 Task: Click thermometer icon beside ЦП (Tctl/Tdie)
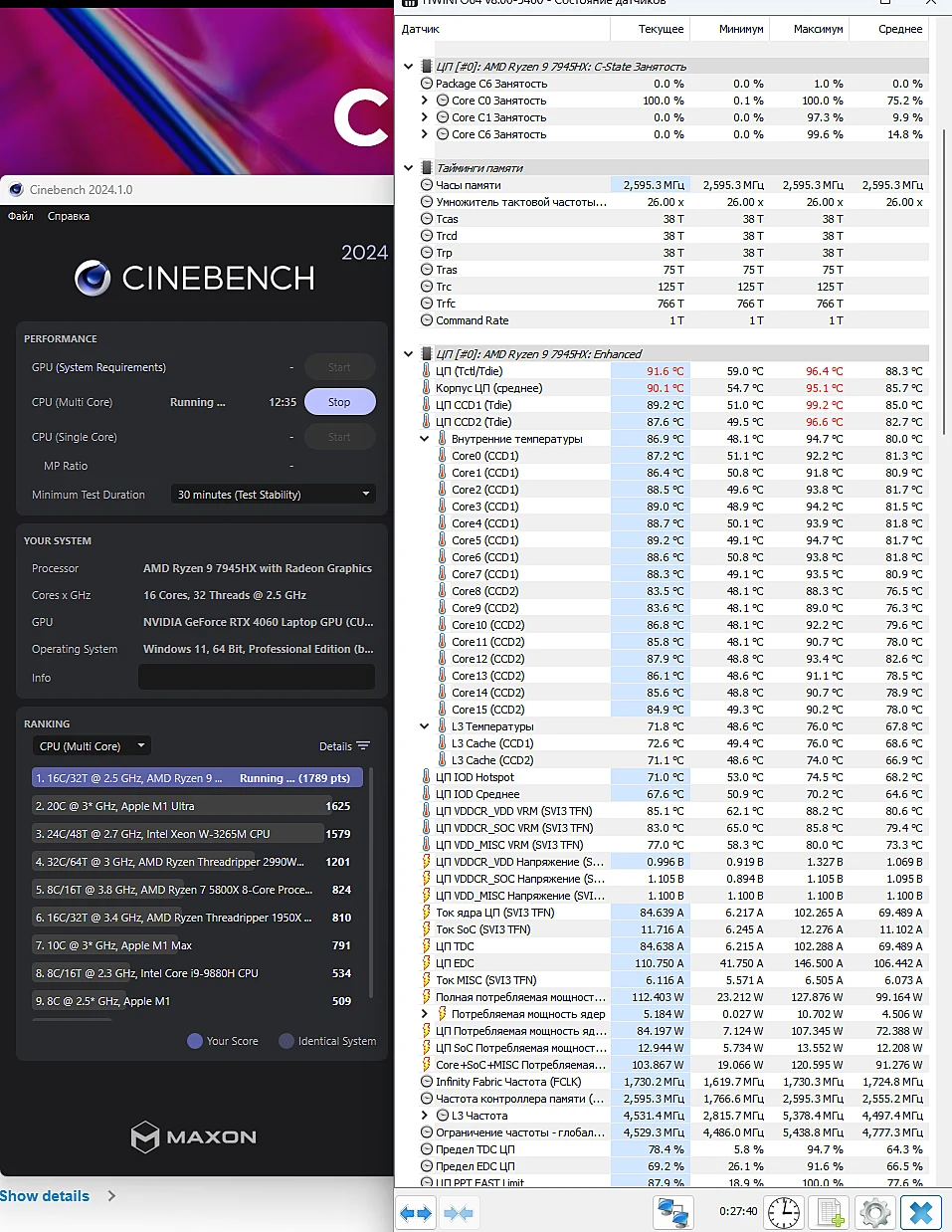tap(427, 371)
